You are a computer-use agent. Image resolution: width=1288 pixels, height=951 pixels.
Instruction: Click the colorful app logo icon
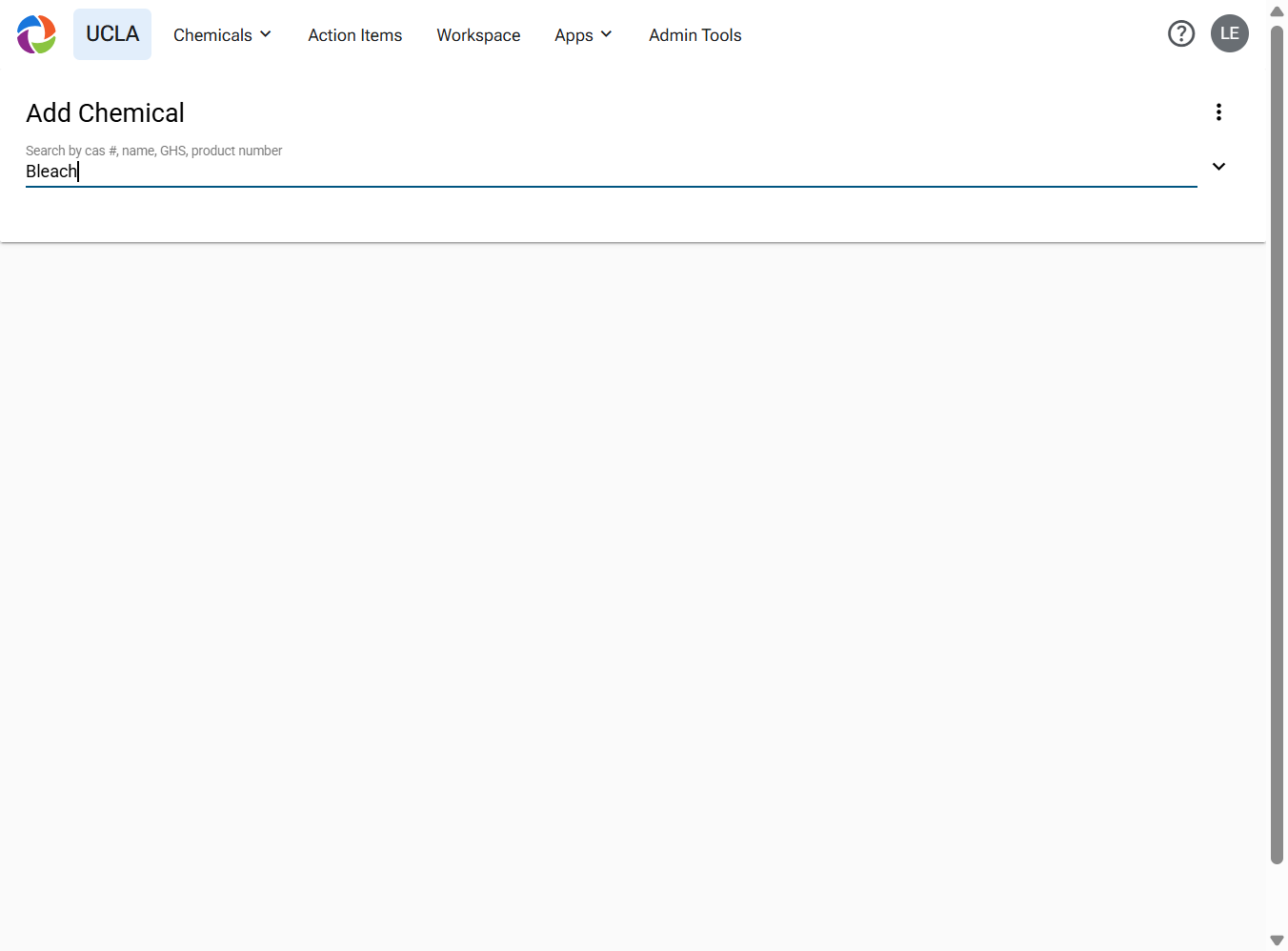click(36, 34)
